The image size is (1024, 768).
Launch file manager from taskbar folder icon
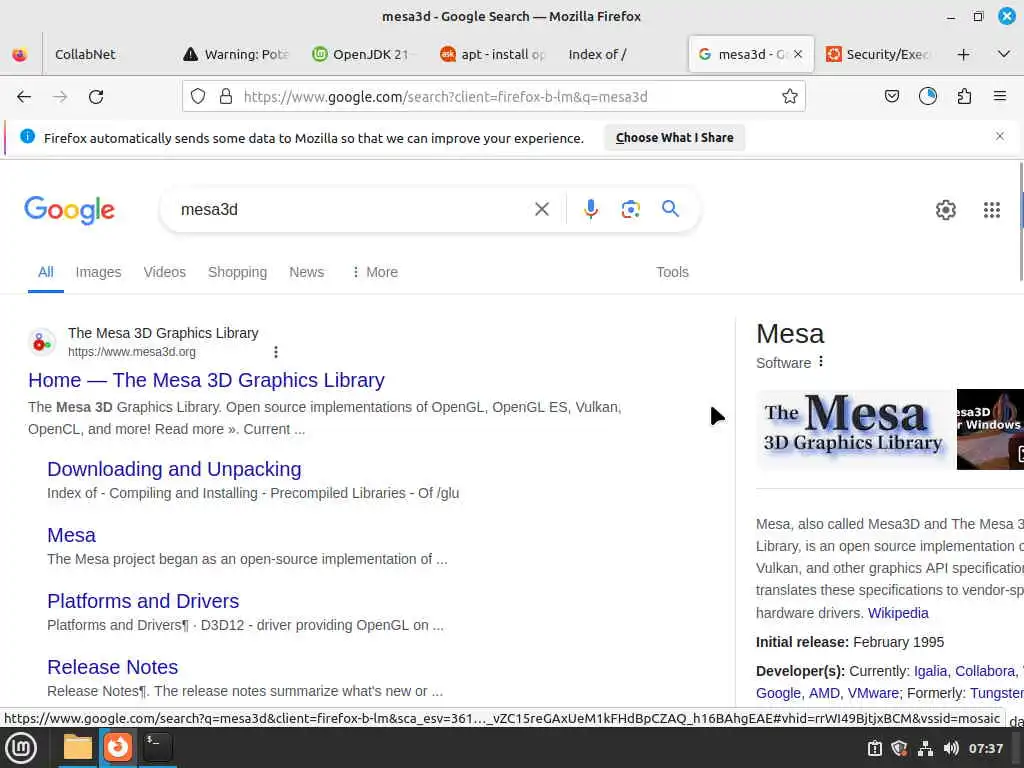[77, 748]
